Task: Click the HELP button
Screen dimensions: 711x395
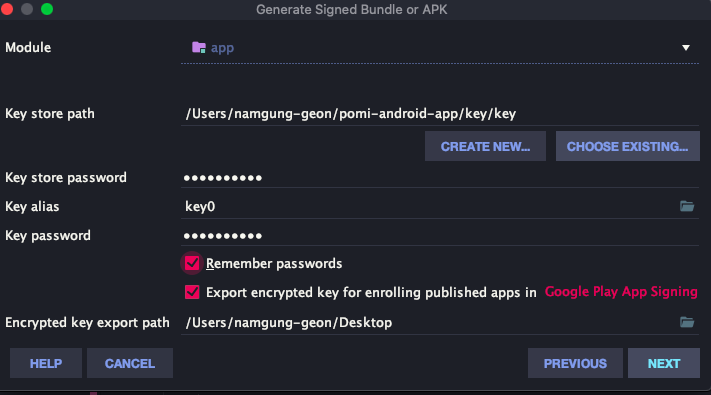Action: click(x=46, y=363)
